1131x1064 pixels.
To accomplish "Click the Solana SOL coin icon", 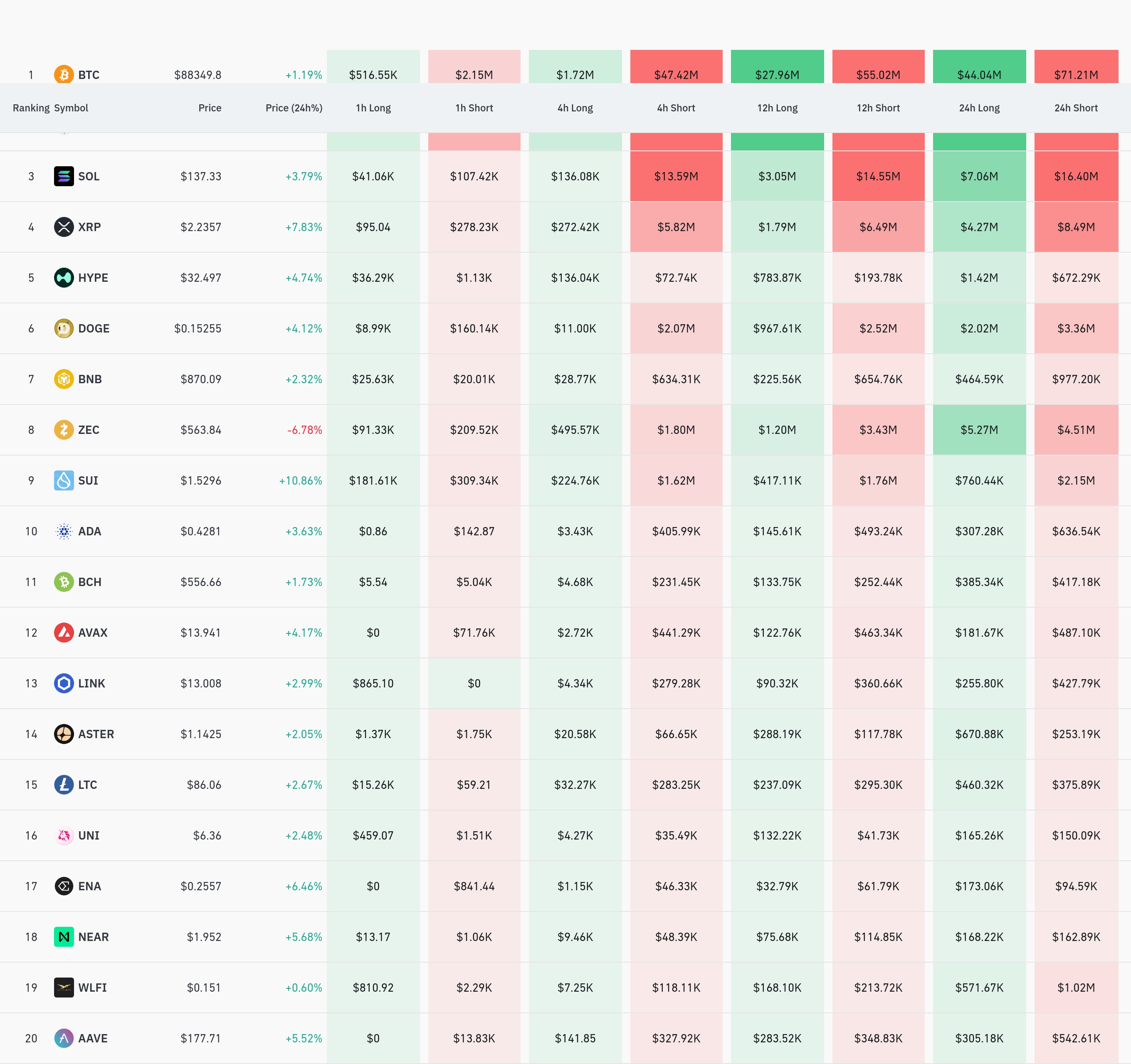I will click(64, 176).
